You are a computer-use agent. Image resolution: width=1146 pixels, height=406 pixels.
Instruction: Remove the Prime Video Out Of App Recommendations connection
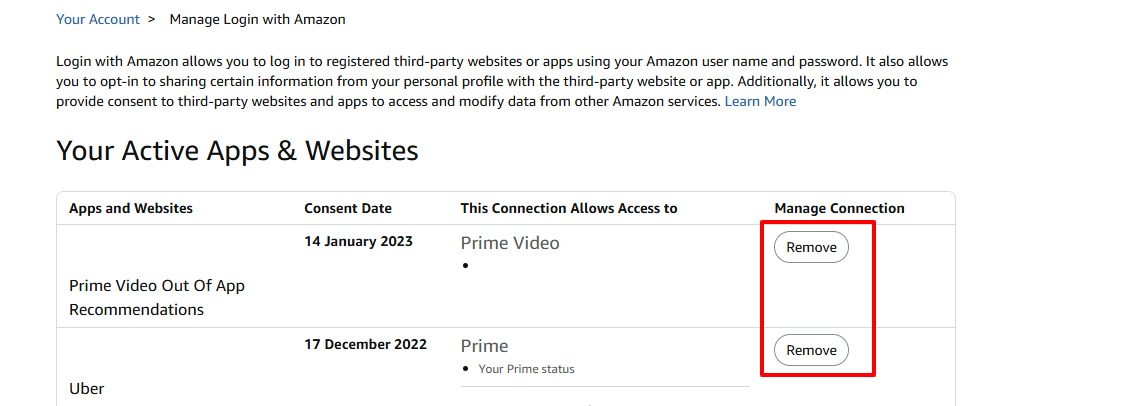(811, 247)
